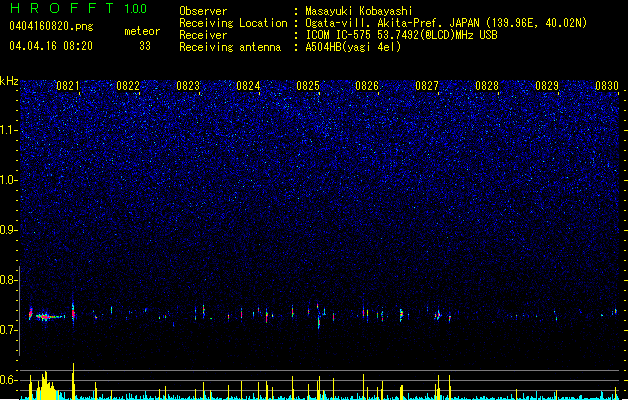
Task: Click the receiver text ICOM IC-575 53.7492
Action: [x=401, y=35]
